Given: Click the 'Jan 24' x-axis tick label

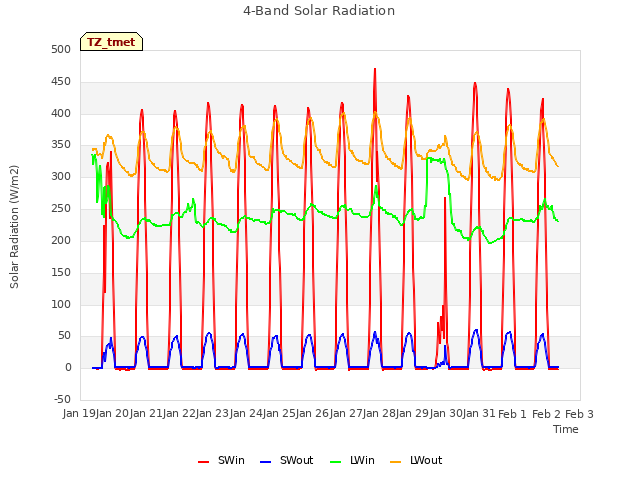Looking at the screenshot, I should click(246, 414).
